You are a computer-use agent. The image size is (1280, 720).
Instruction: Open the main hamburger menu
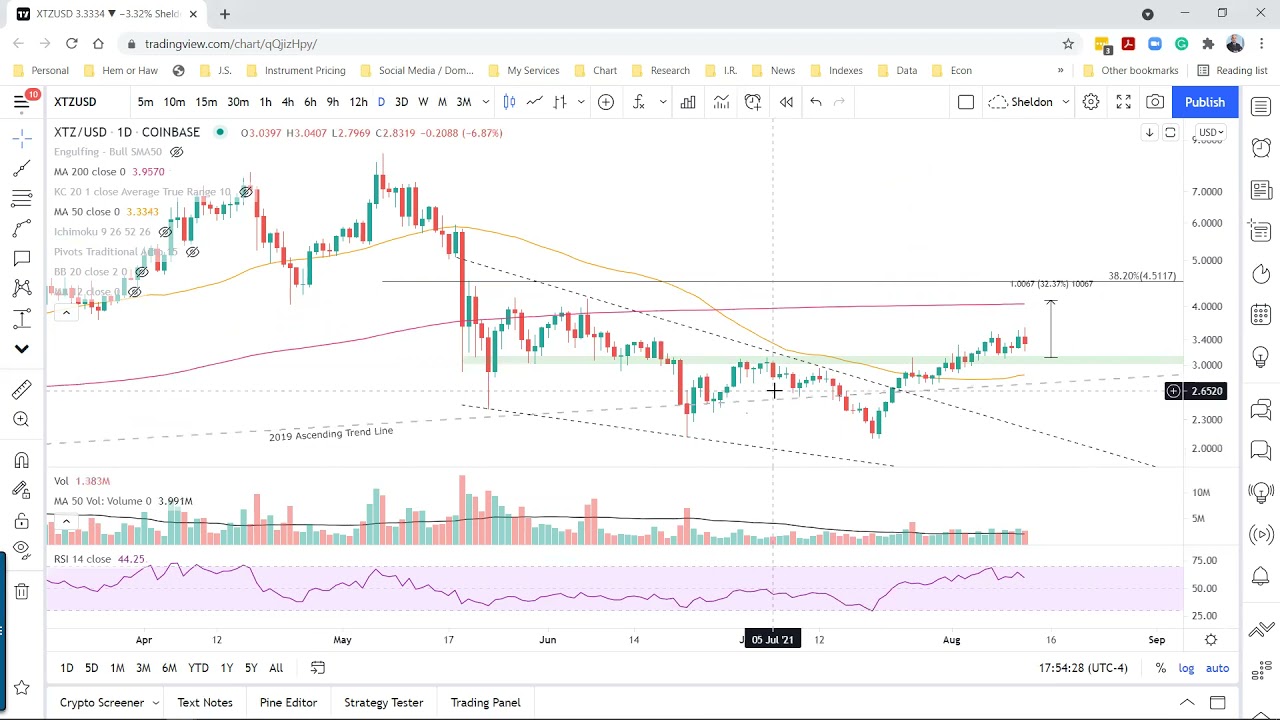[x=21, y=102]
